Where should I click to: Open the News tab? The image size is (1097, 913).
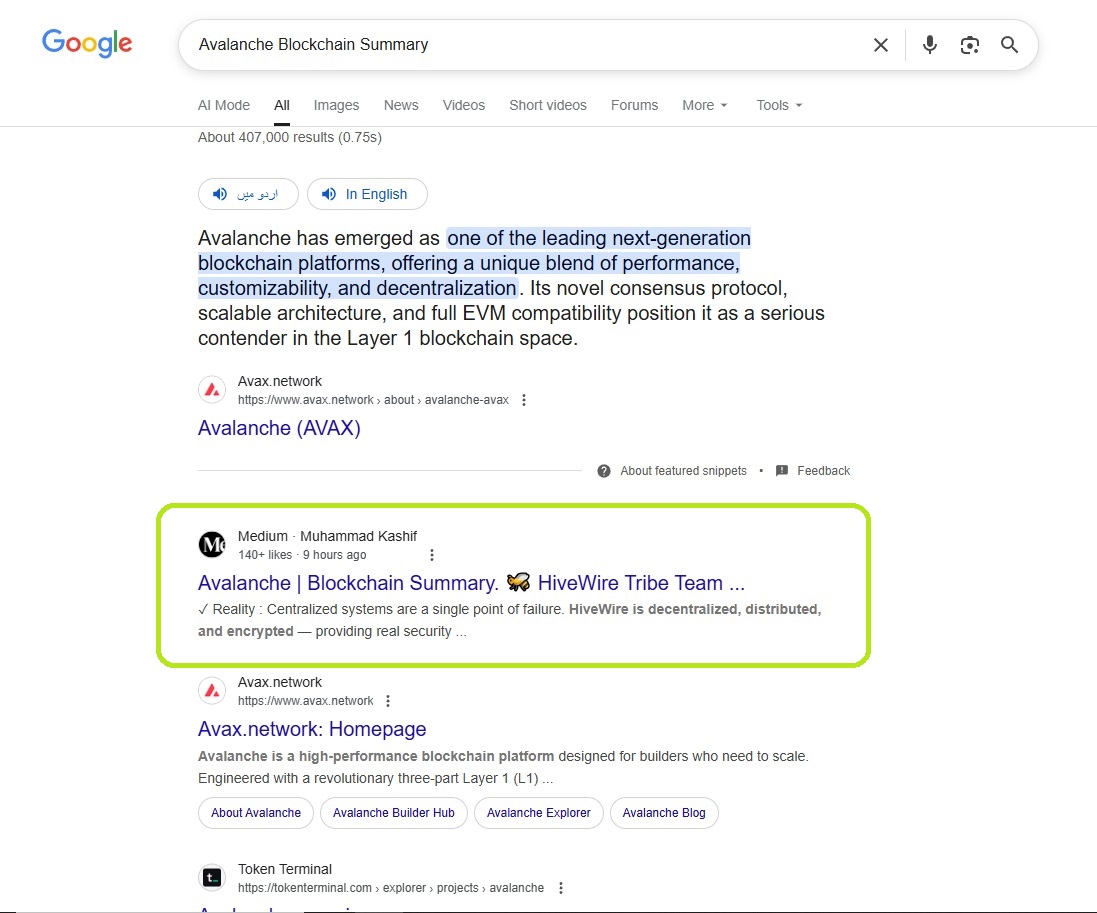tap(401, 105)
